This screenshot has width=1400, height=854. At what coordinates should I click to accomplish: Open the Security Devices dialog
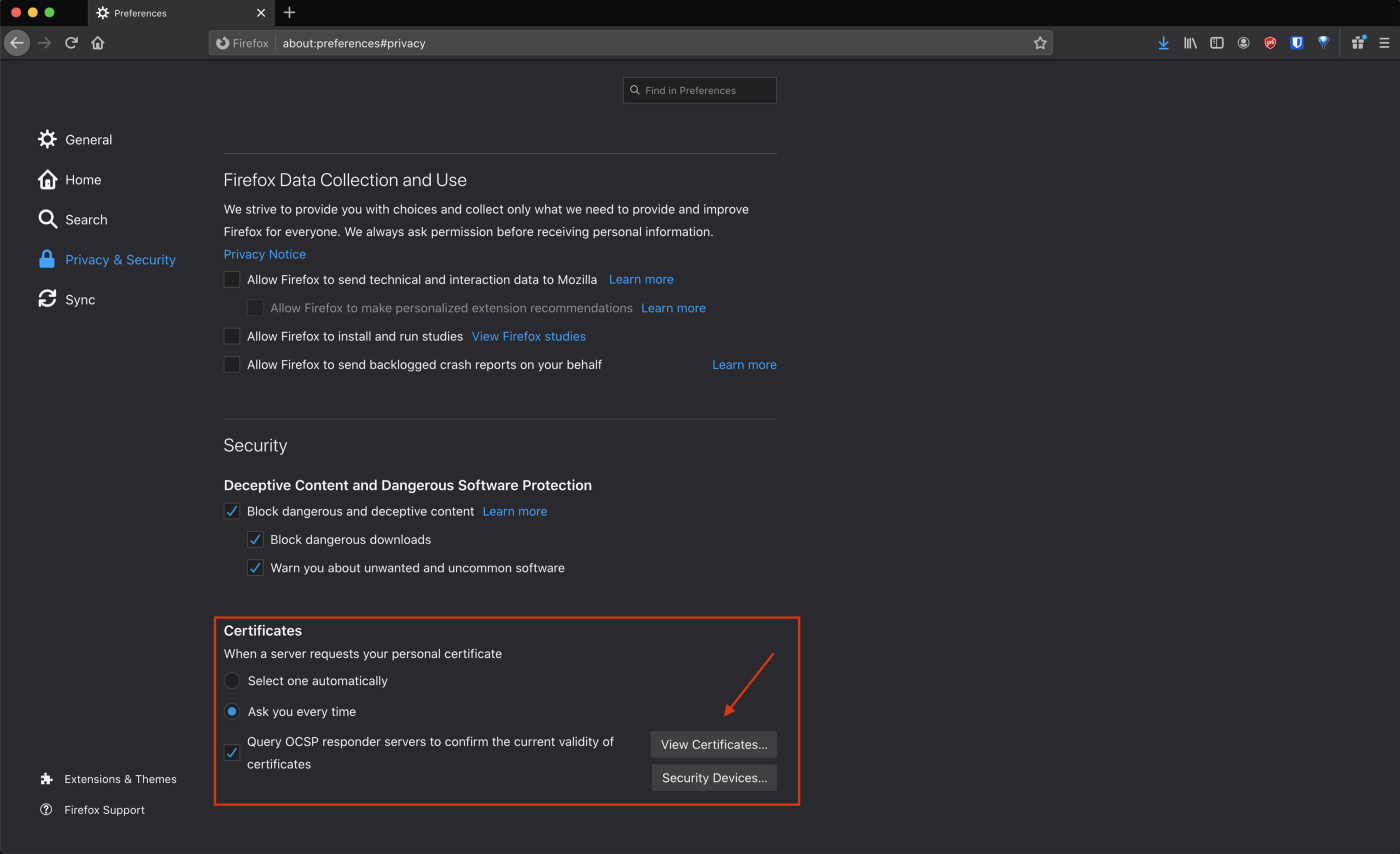714,778
